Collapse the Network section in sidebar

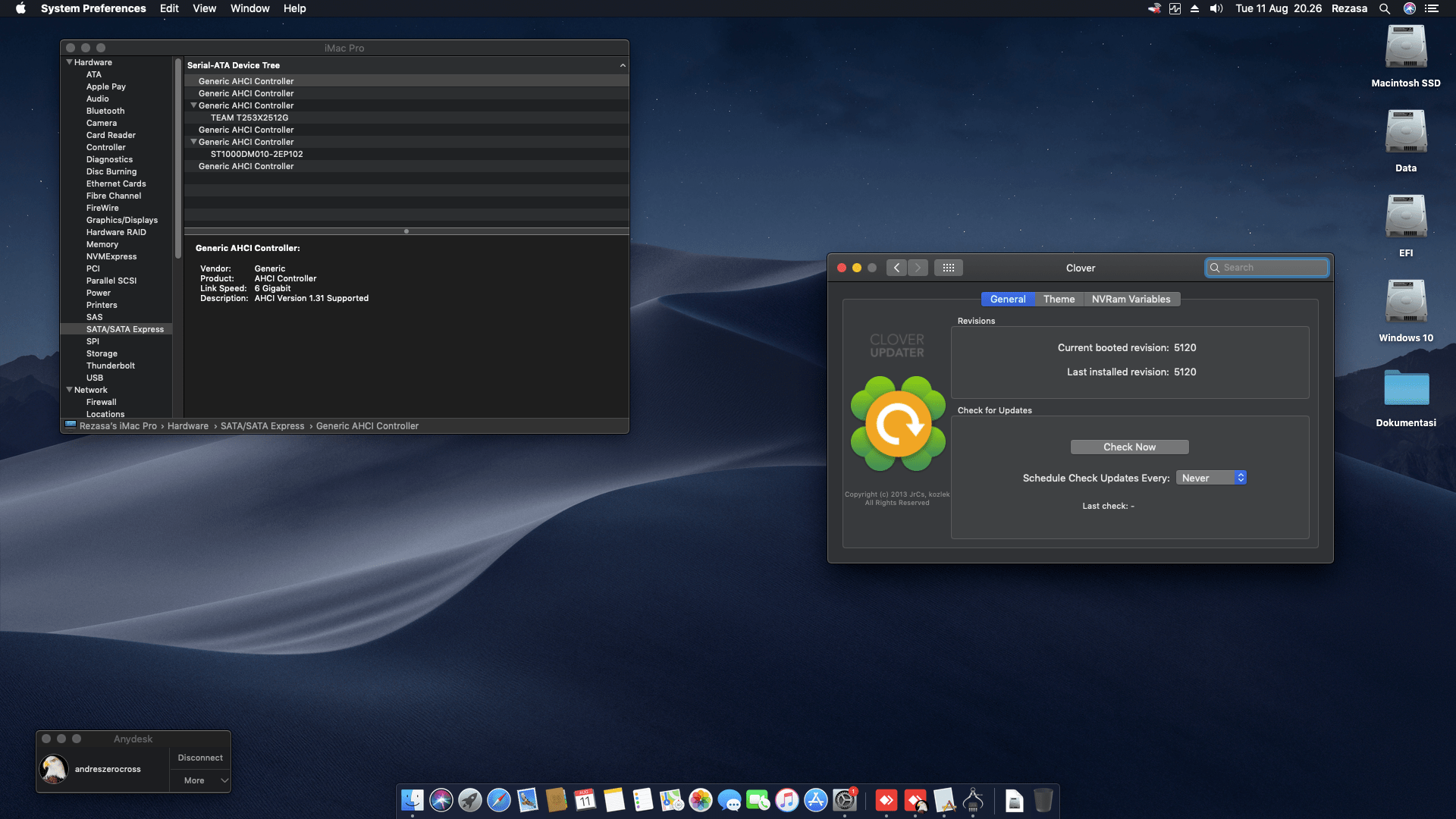(69, 390)
